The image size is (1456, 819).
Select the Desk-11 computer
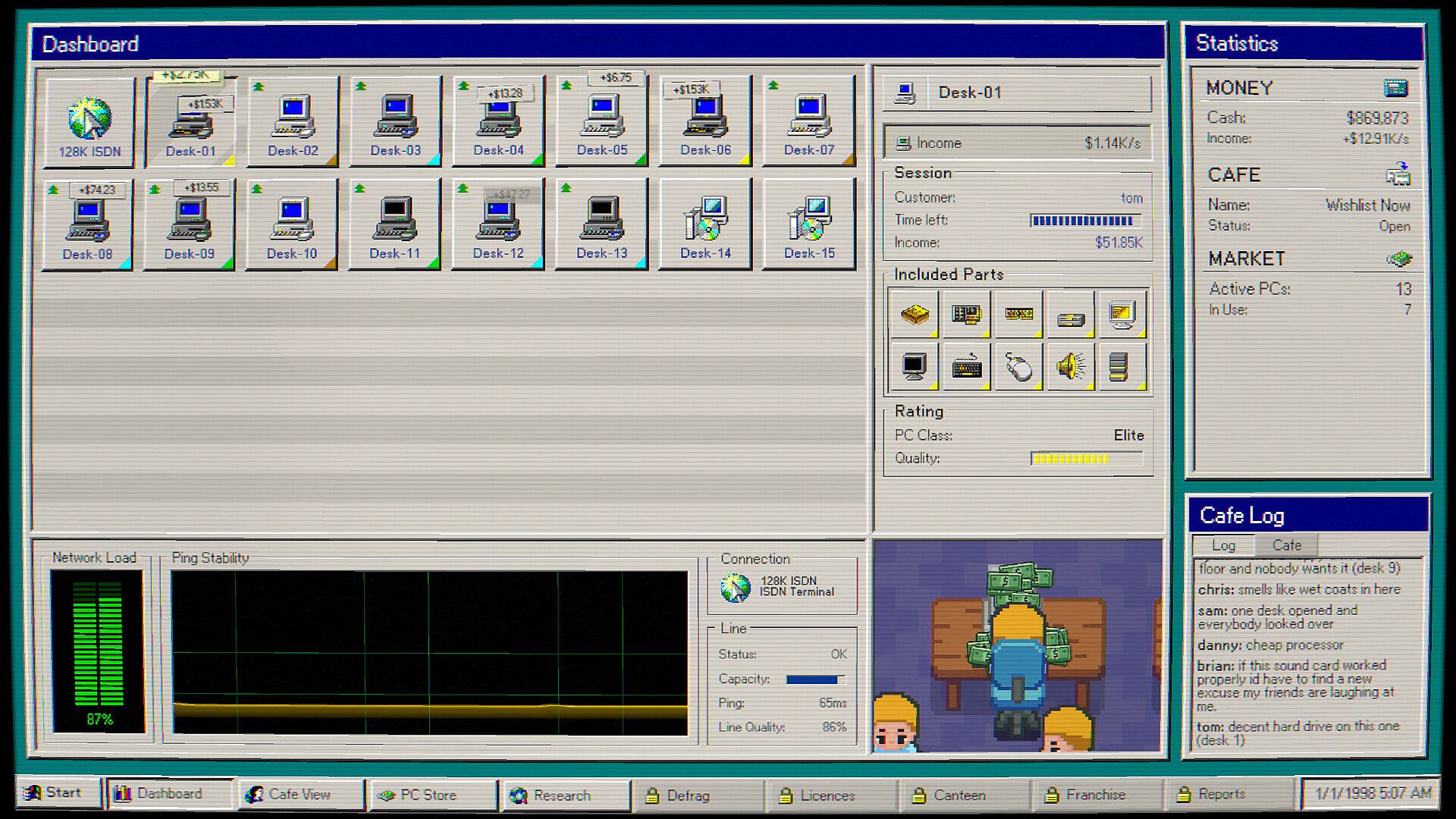[x=395, y=225]
